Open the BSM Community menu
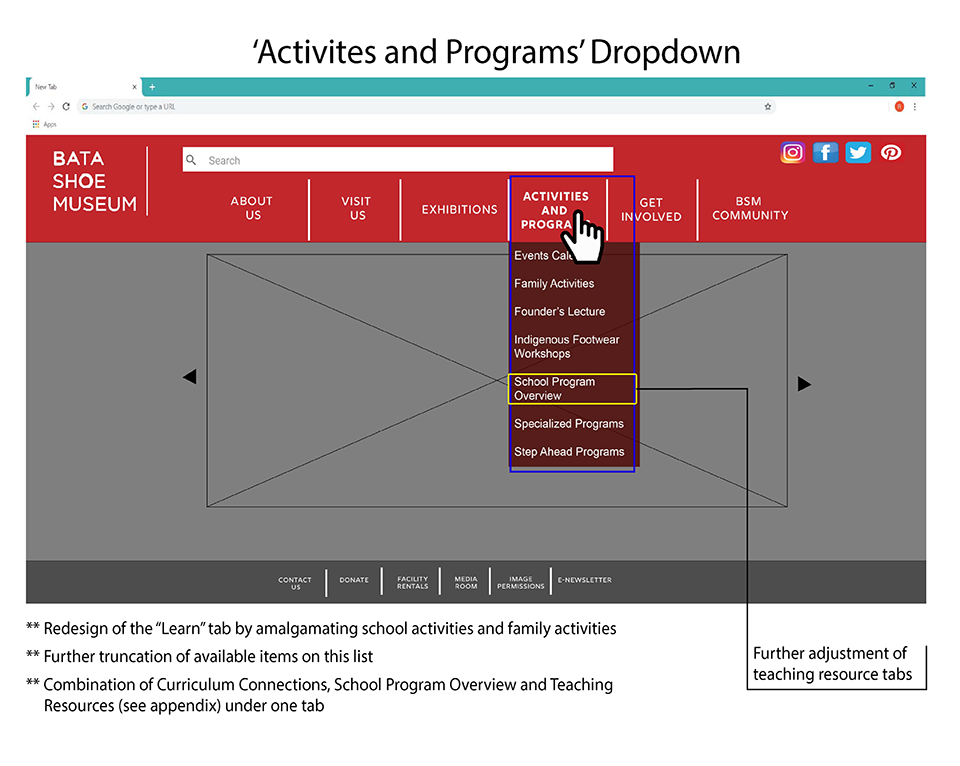The image size is (960, 766). tap(750, 208)
